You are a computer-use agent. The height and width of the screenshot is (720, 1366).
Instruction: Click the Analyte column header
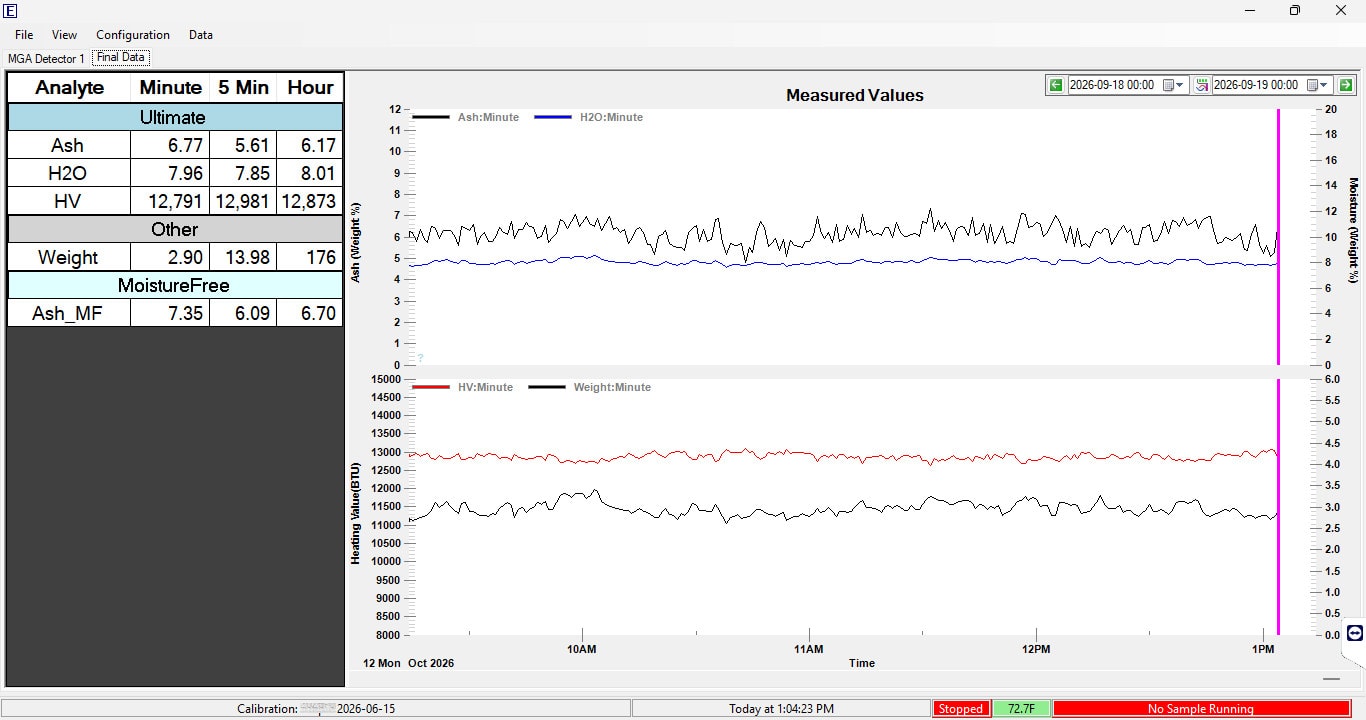[69, 88]
